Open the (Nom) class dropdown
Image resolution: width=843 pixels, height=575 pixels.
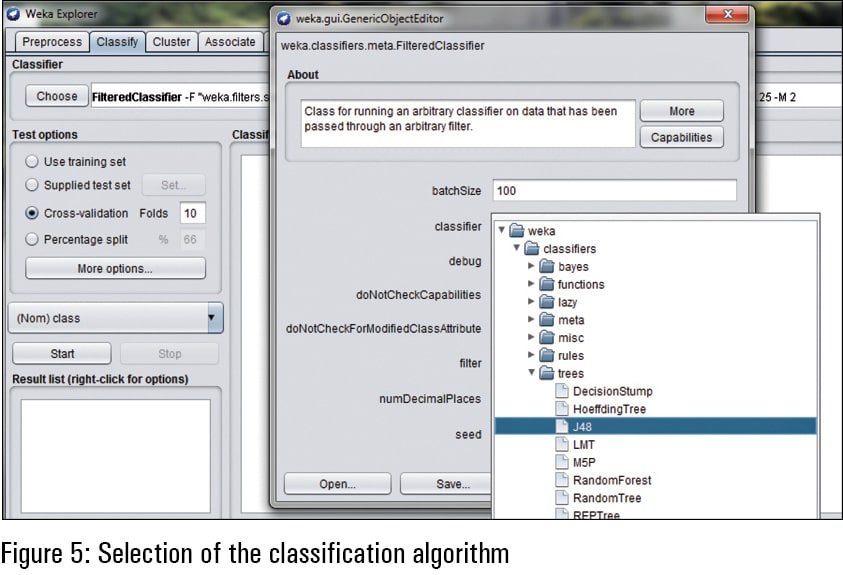point(115,318)
